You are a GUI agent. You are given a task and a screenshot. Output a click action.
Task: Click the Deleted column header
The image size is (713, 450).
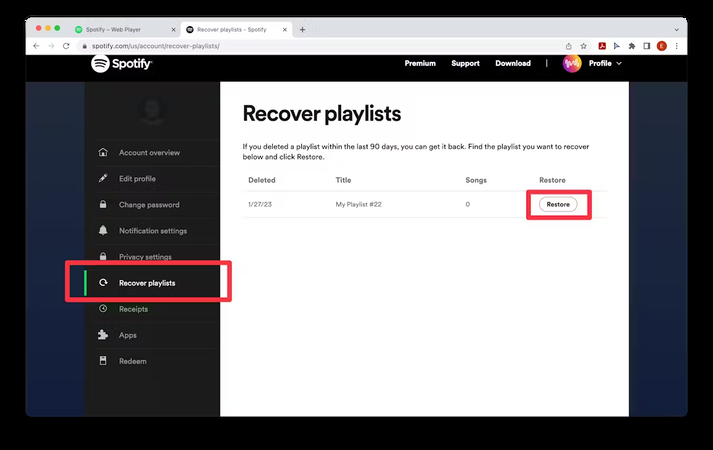(261, 180)
